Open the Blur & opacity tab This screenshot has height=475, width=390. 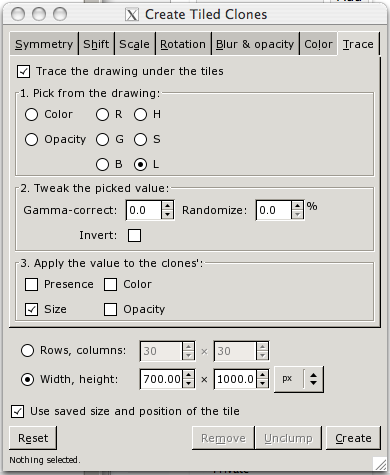click(255, 44)
